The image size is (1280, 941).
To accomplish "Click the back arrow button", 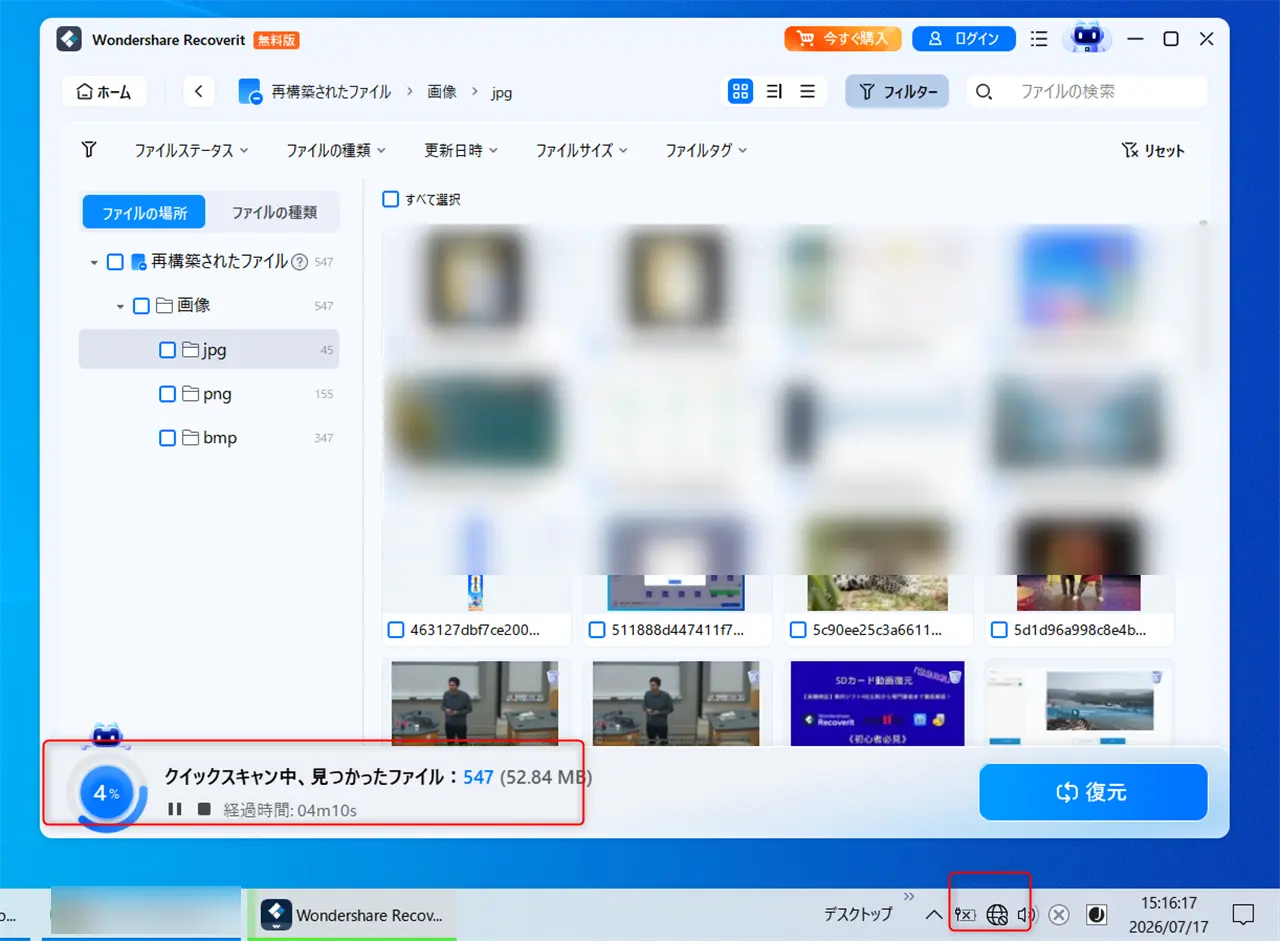I will click(x=199, y=92).
